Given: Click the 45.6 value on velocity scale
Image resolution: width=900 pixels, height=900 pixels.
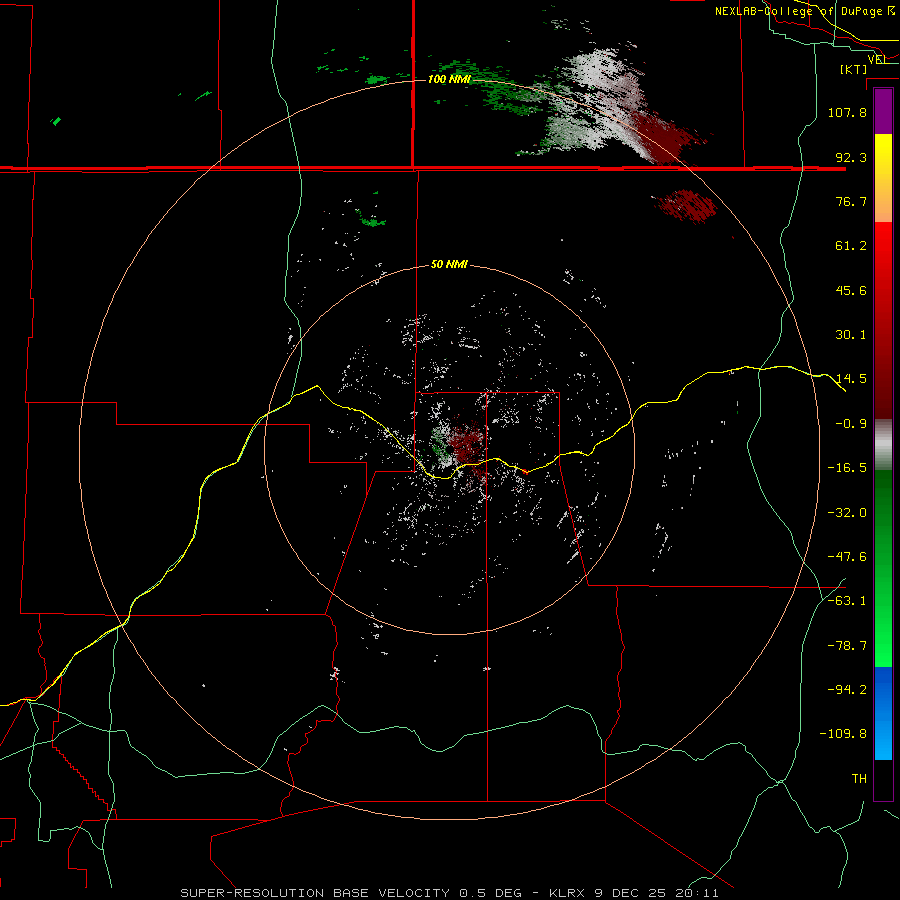Looking at the screenshot, I should (x=851, y=290).
